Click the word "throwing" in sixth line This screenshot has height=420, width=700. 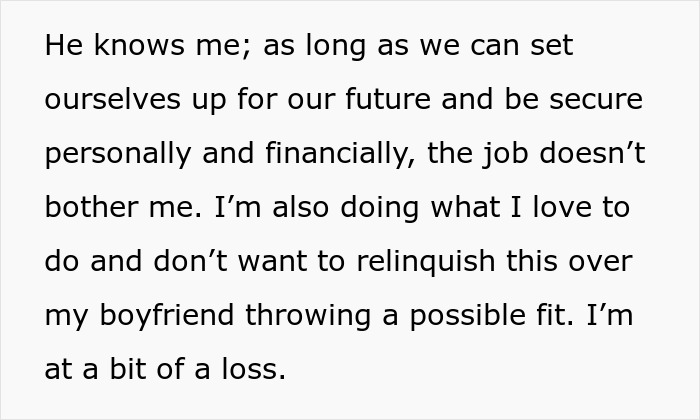308,316
